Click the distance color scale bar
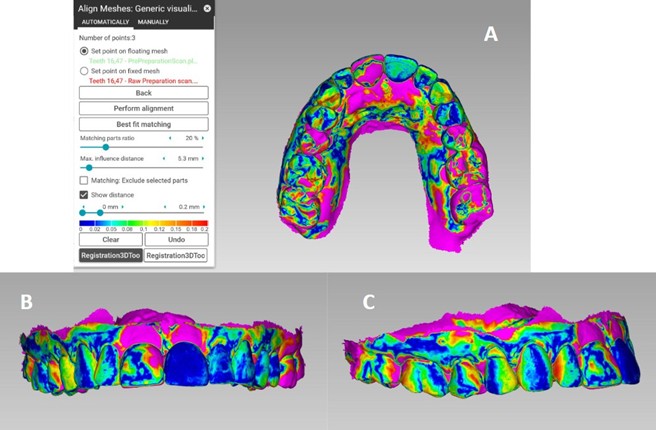Viewport: 656px width, 430px height. [x=144, y=223]
